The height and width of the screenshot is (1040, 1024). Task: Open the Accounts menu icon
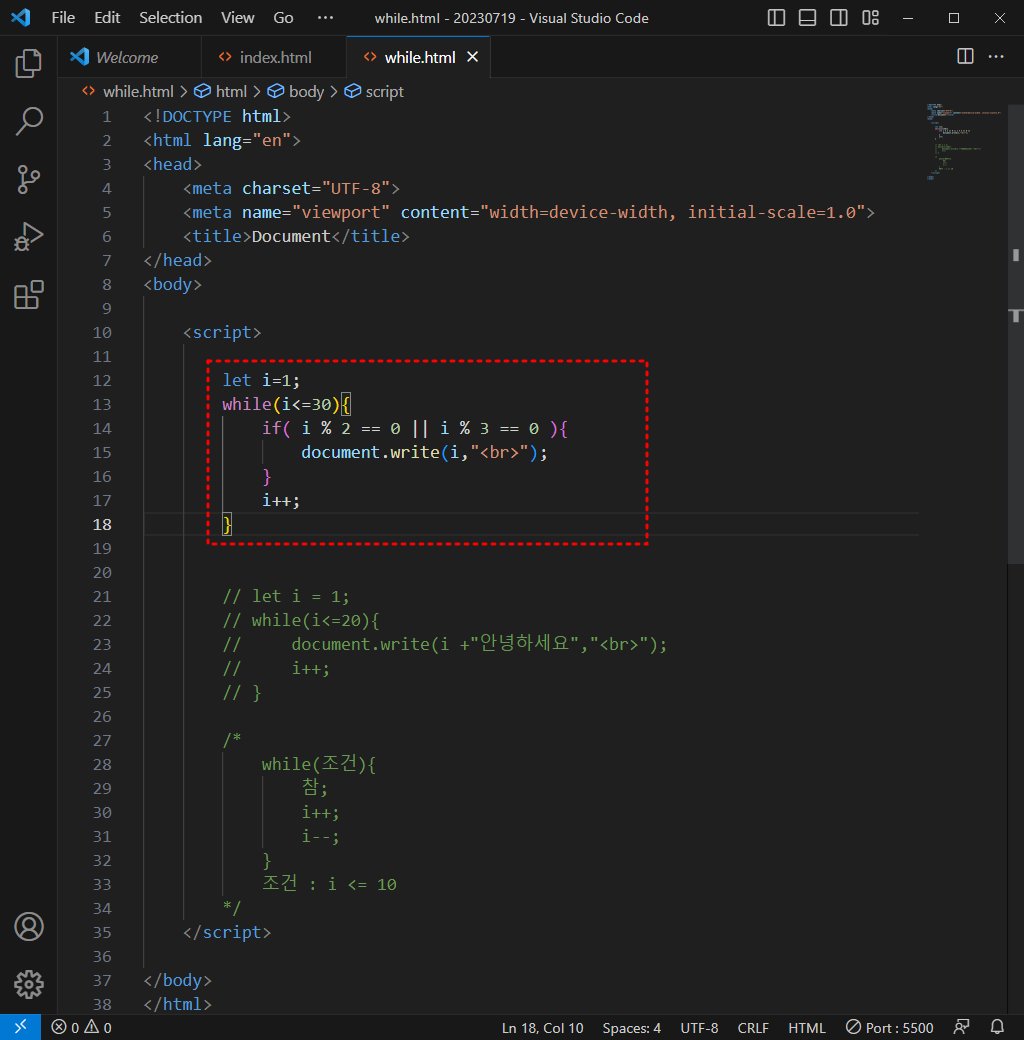[x=29, y=927]
